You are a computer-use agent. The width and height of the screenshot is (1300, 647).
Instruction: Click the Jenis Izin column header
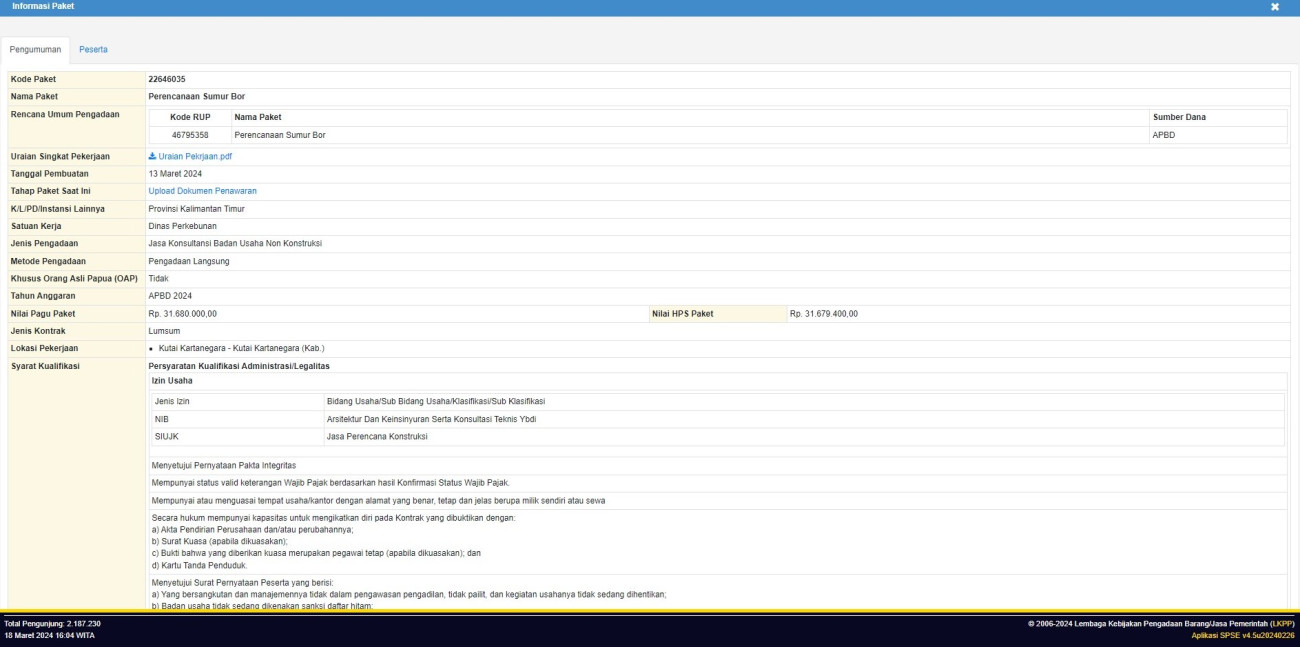(x=172, y=401)
